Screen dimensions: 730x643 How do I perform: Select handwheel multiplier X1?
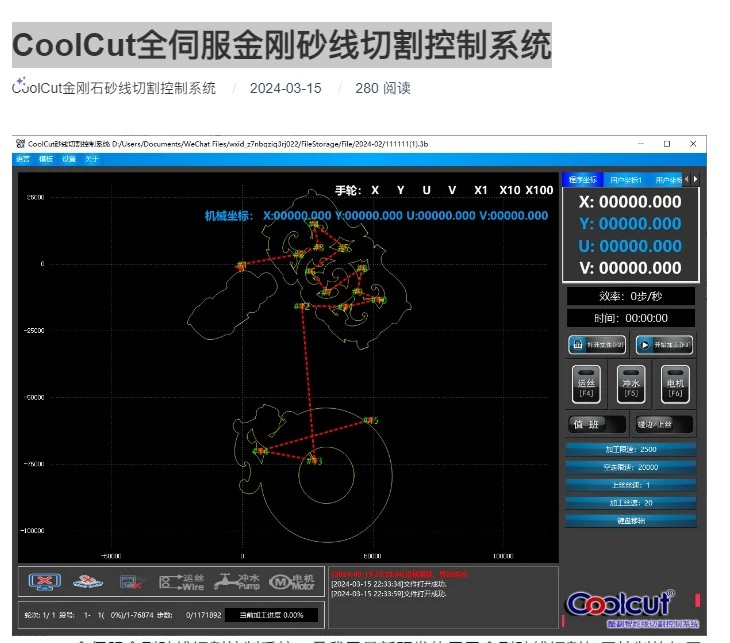click(481, 190)
